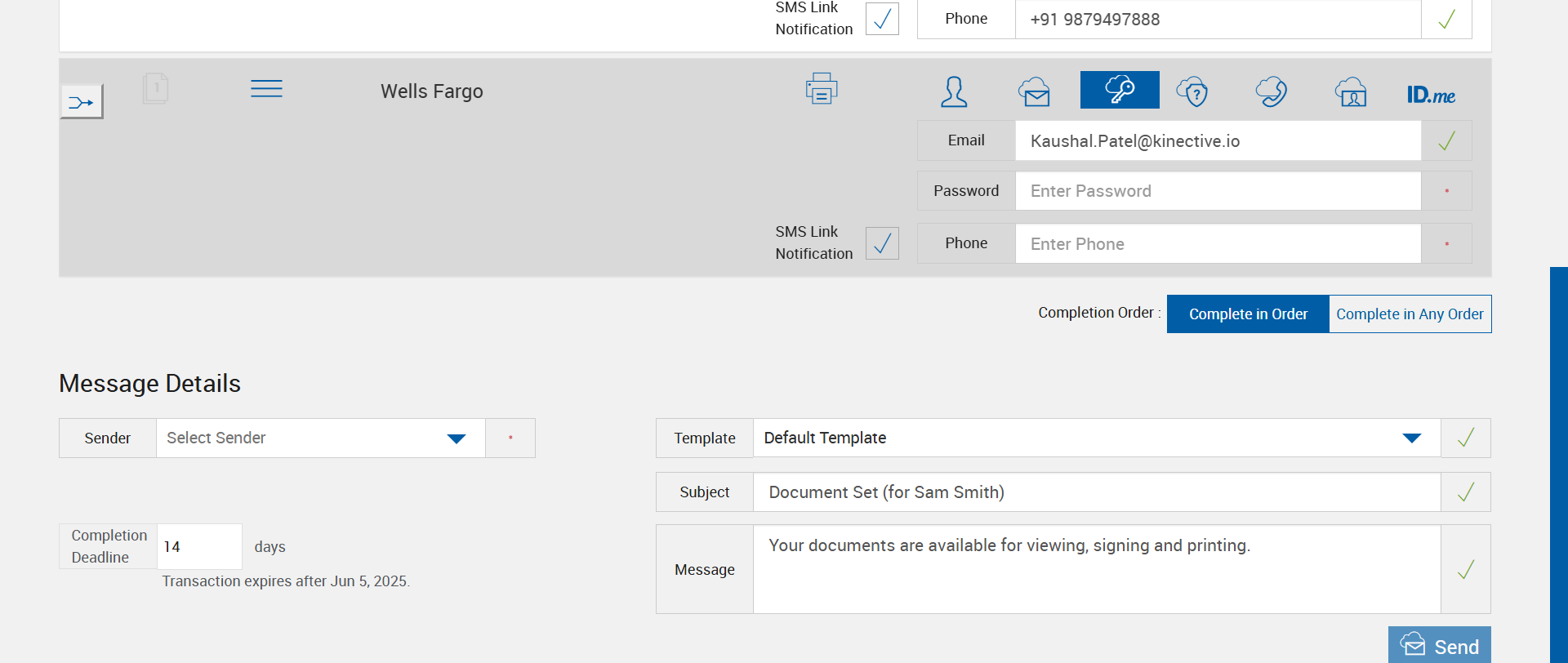This screenshot has height=663, width=1568.
Task: Pick the shield question mark authentication icon
Action: click(x=1192, y=91)
